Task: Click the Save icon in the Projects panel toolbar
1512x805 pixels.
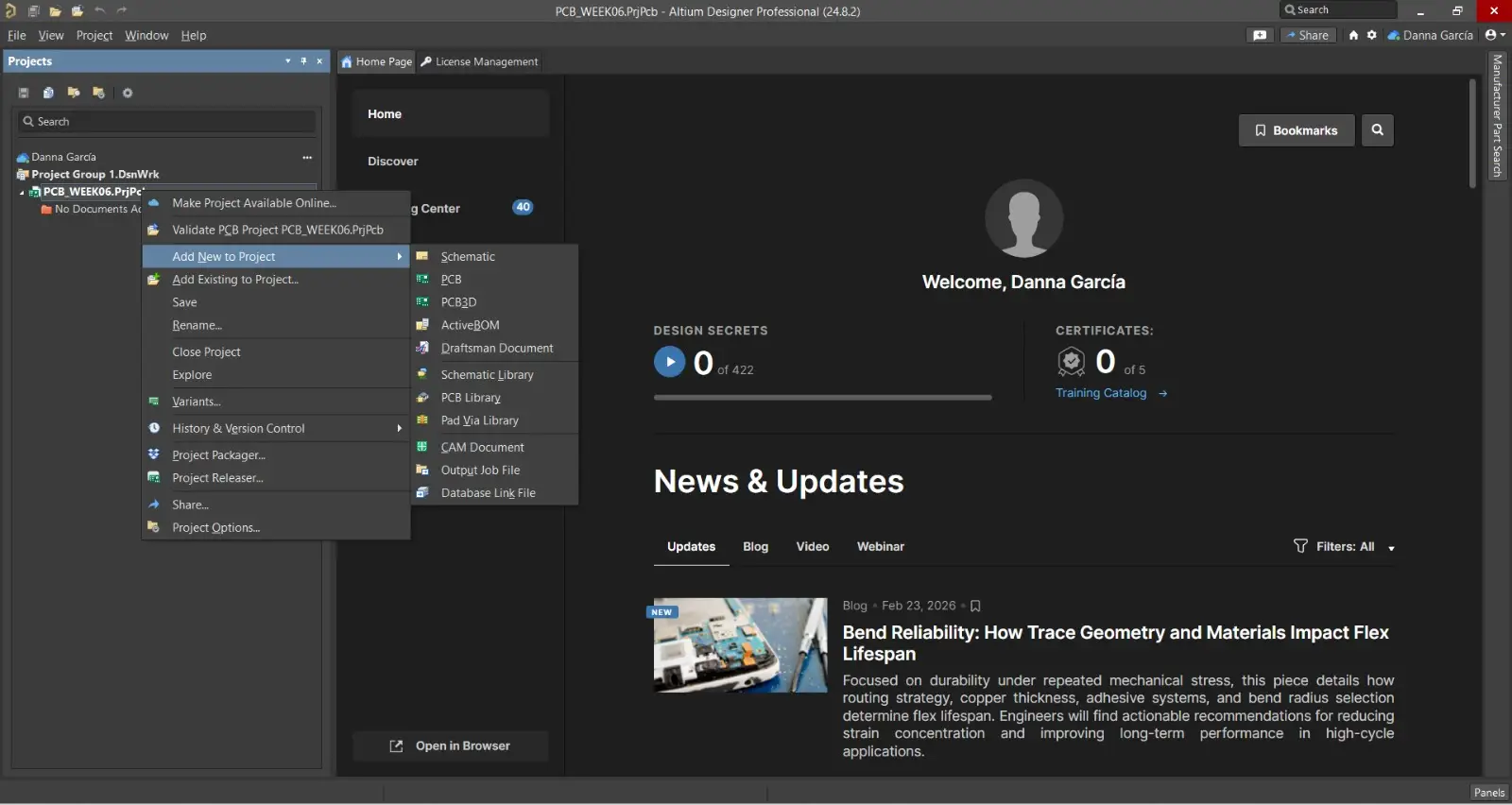Action: coord(24,93)
